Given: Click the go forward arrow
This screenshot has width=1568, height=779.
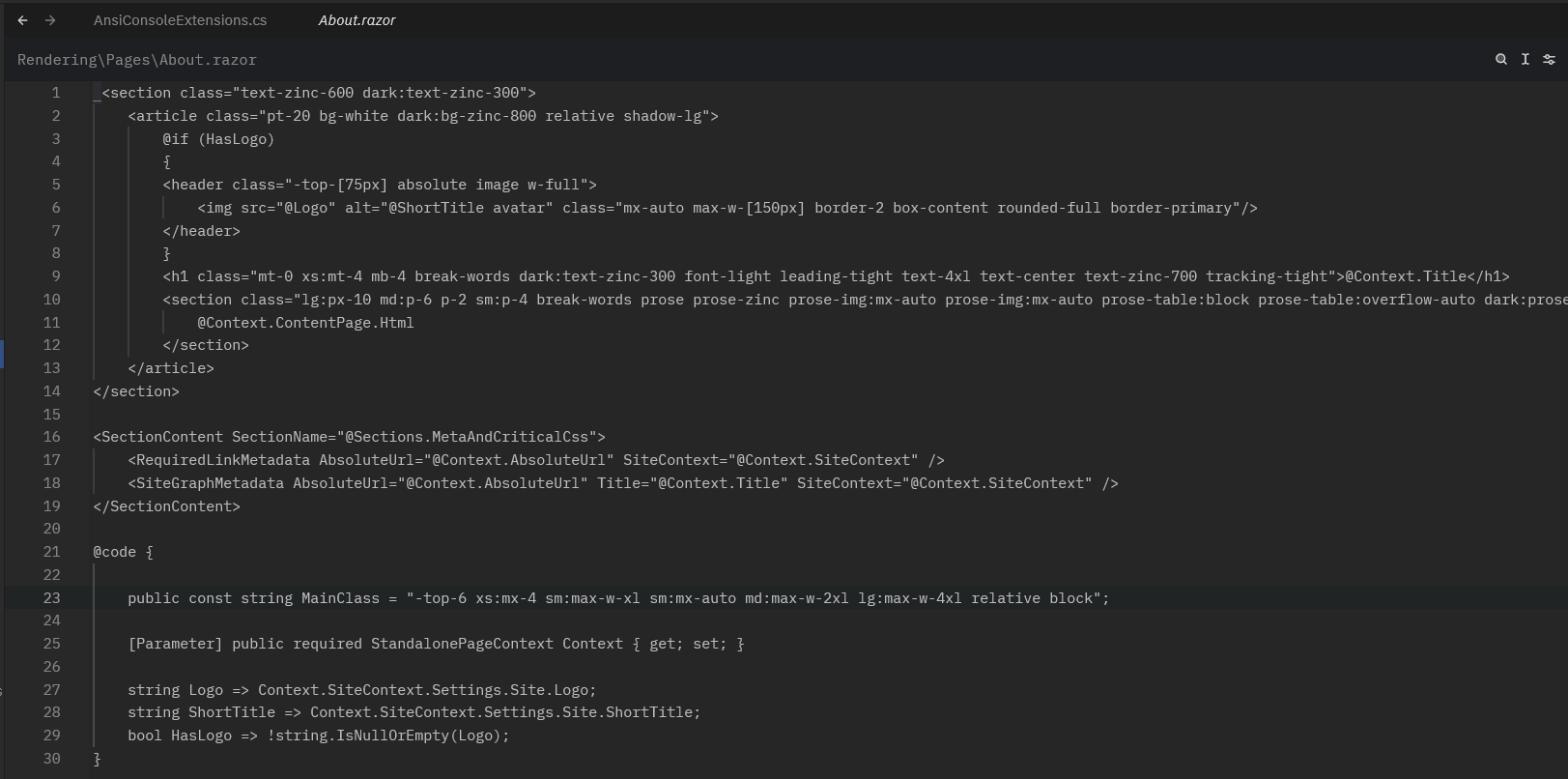Looking at the screenshot, I should coord(50,20).
